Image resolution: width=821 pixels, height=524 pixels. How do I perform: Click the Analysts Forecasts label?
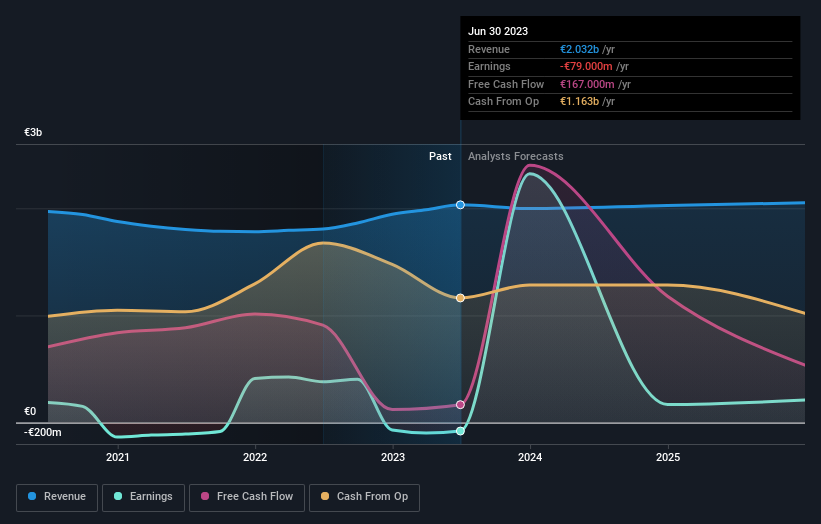point(516,157)
